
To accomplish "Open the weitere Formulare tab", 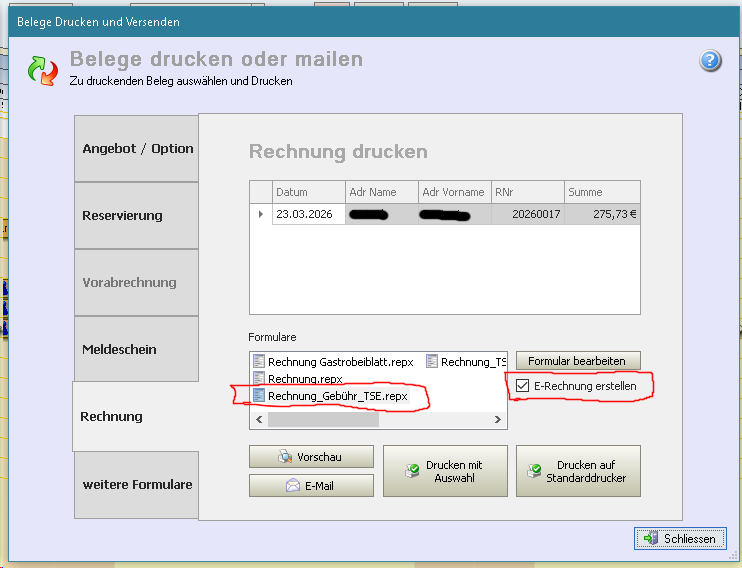I will click(x=137, y=485).
